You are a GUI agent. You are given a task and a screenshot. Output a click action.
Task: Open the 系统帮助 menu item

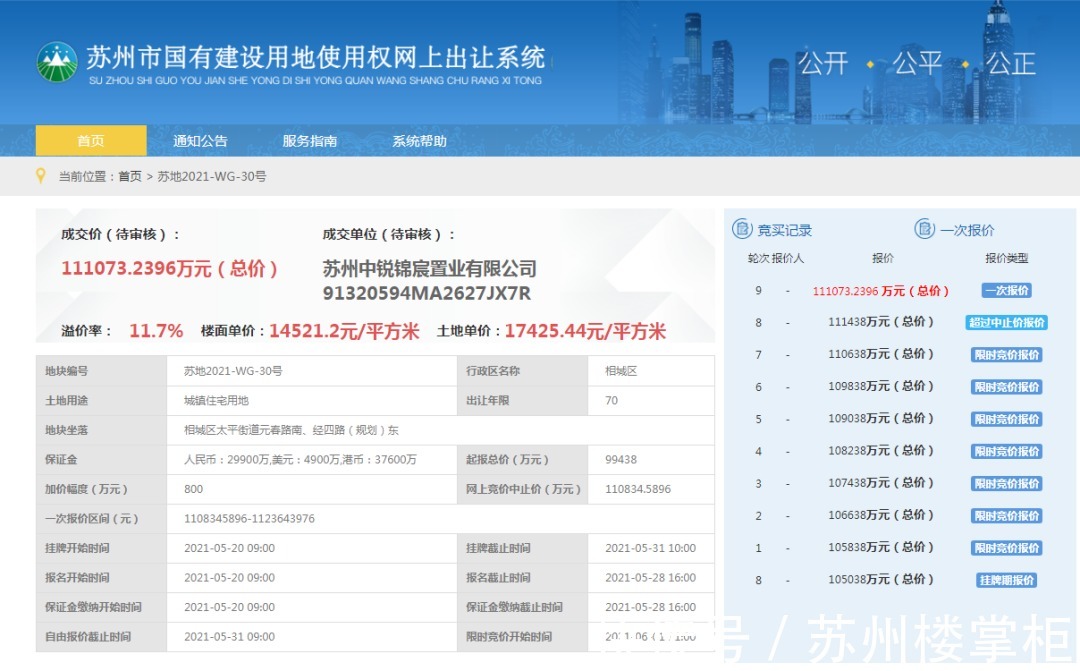(x=419, y=141)
